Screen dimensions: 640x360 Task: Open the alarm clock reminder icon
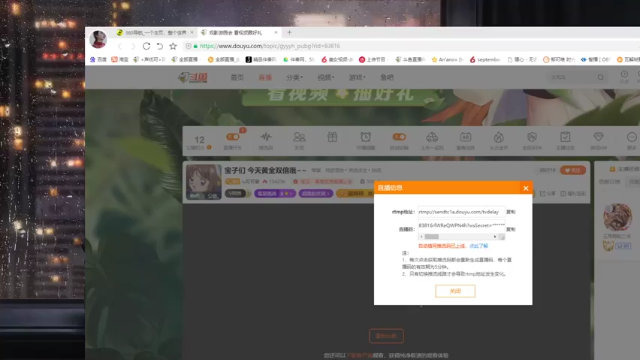coord(365,137)
